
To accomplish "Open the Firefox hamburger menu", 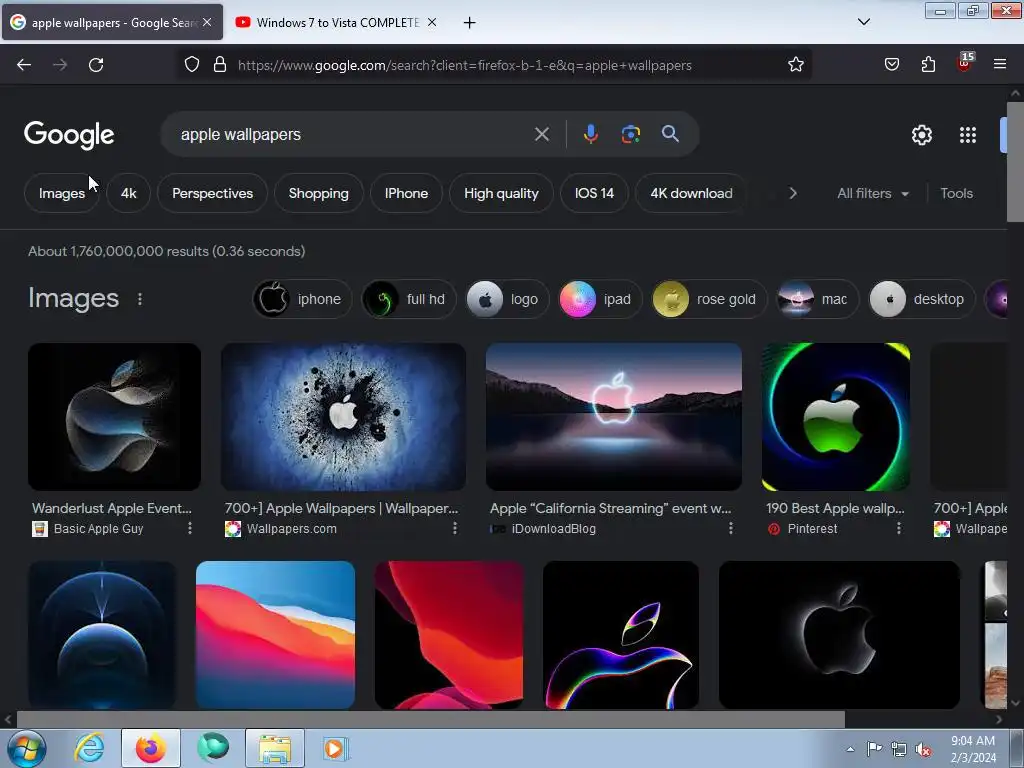I will point(1000,65).
